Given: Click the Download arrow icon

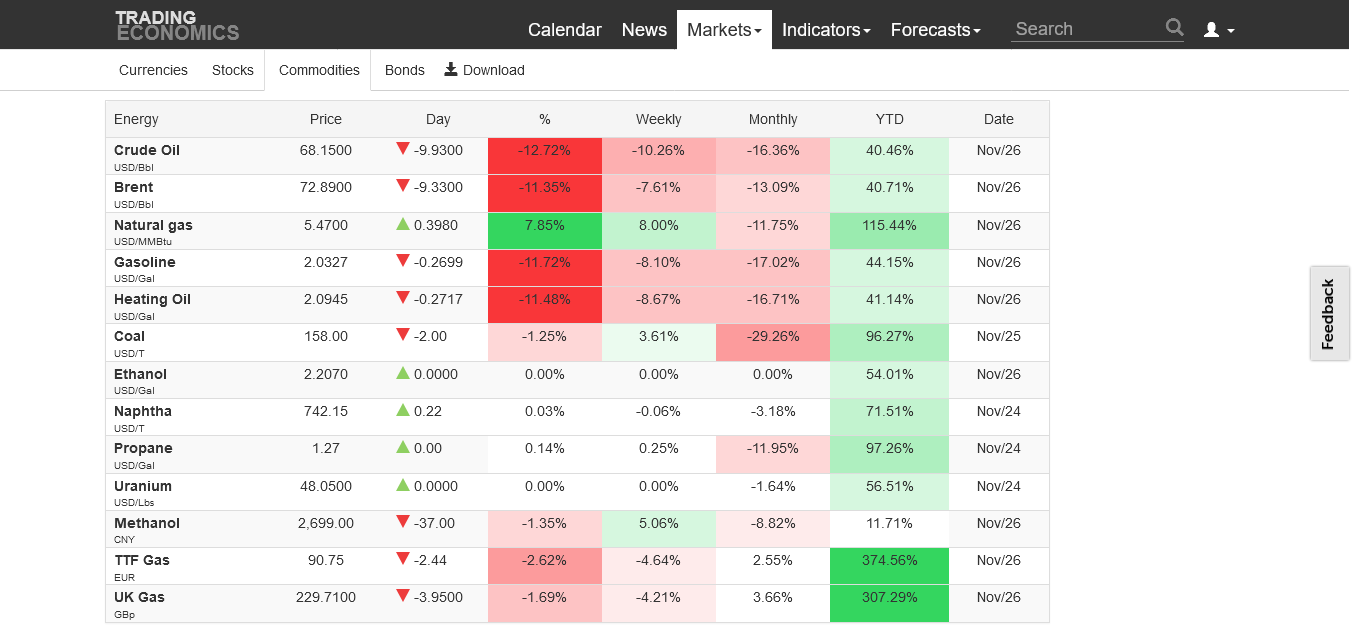Looking at the screenshot, I should 451,69.
